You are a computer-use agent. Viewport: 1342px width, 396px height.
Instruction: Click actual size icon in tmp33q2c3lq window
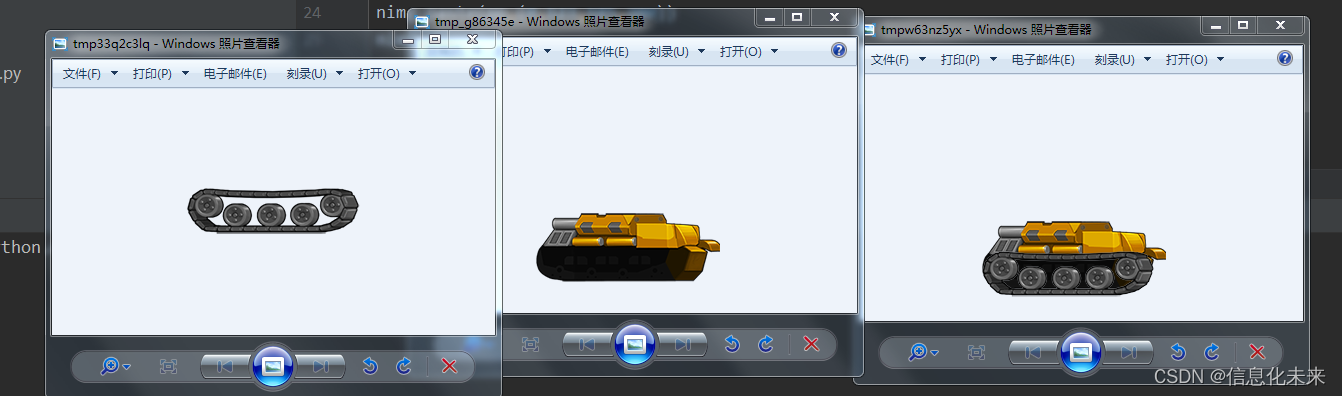169,367
